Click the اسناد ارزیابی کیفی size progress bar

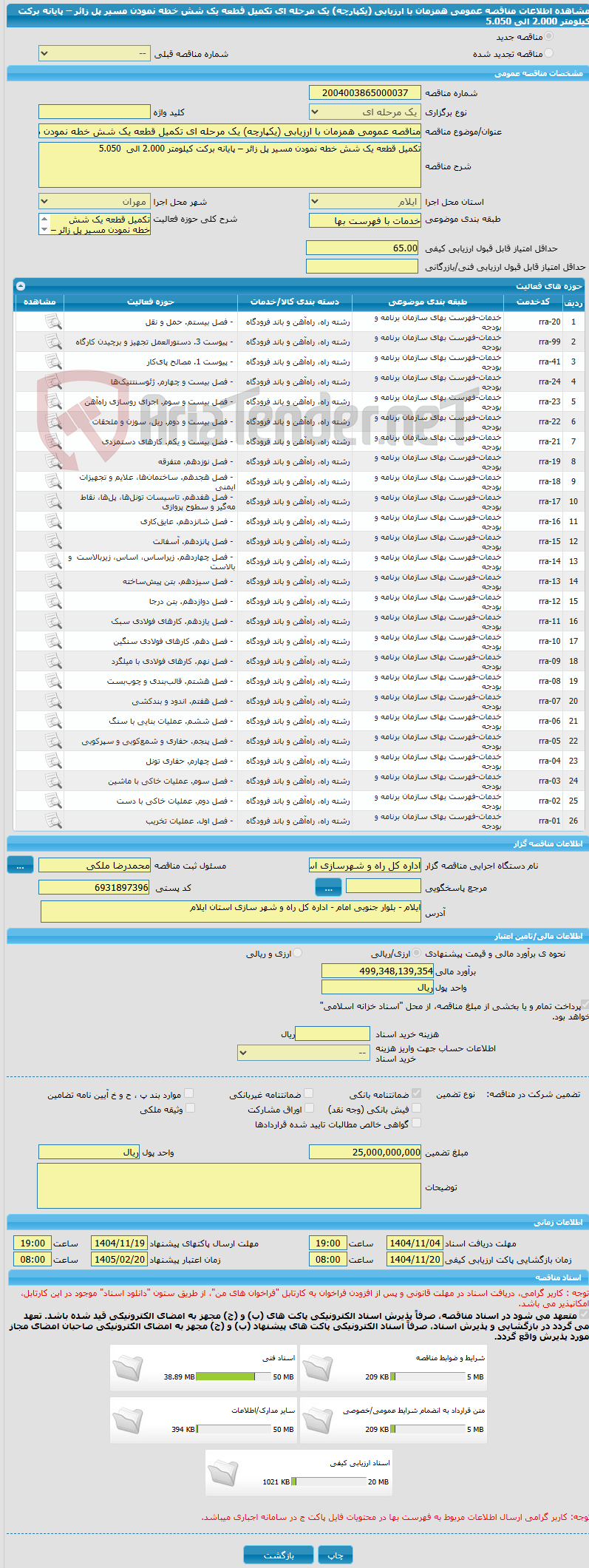(x=329, y=1482)
